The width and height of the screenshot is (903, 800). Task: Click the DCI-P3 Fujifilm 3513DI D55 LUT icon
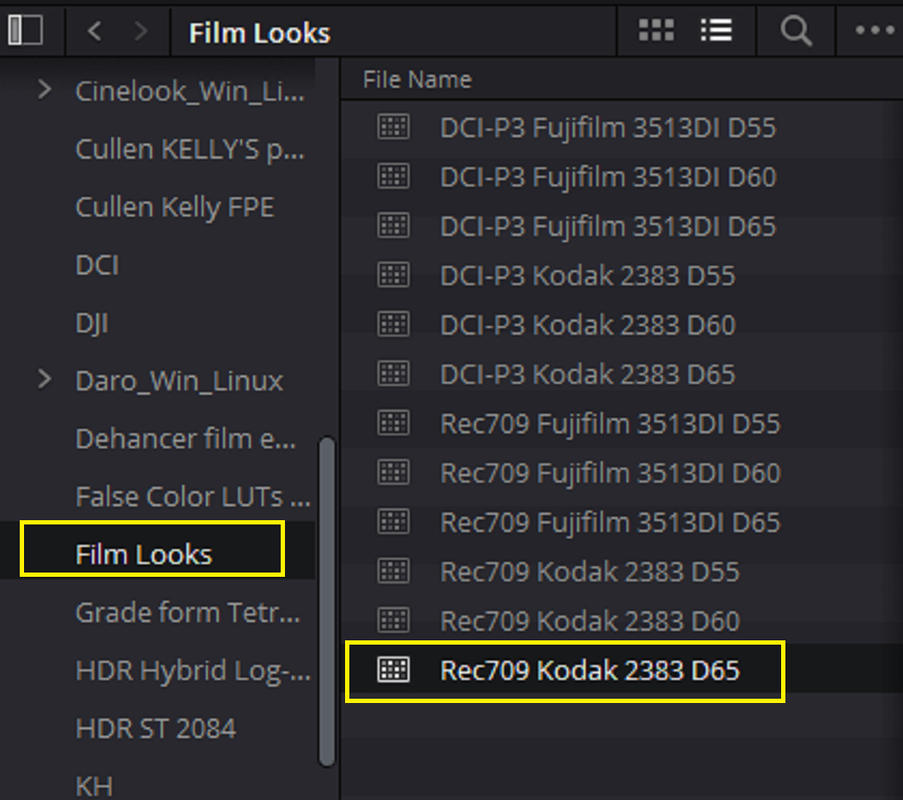(394, 127)
